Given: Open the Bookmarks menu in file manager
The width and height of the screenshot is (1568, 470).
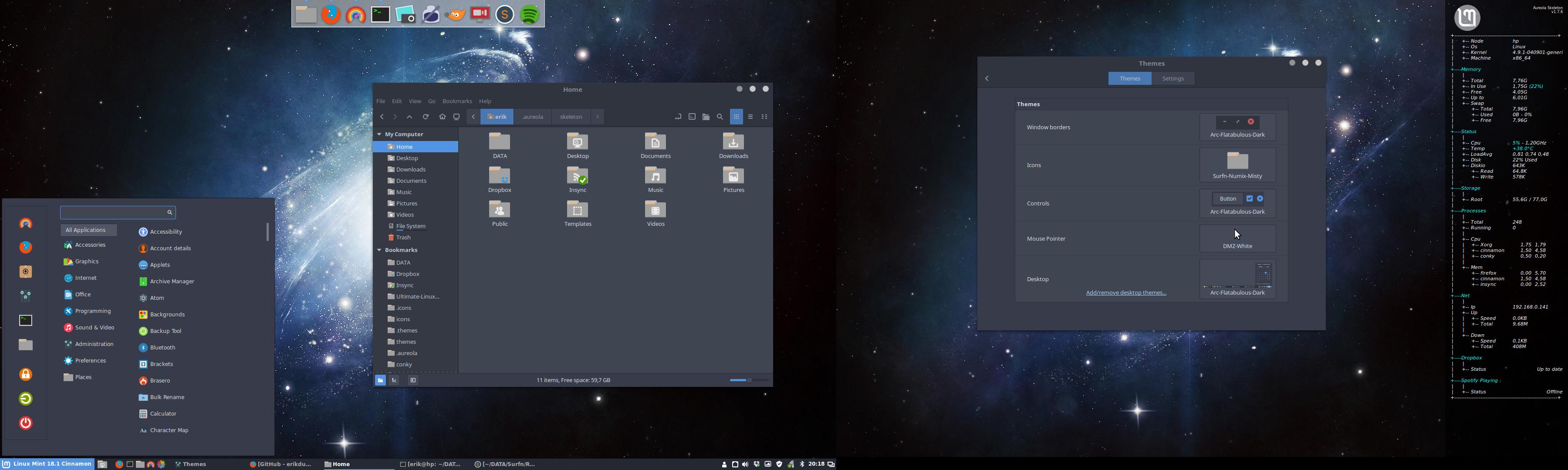Looking at the screenshot, I should 457,101.
